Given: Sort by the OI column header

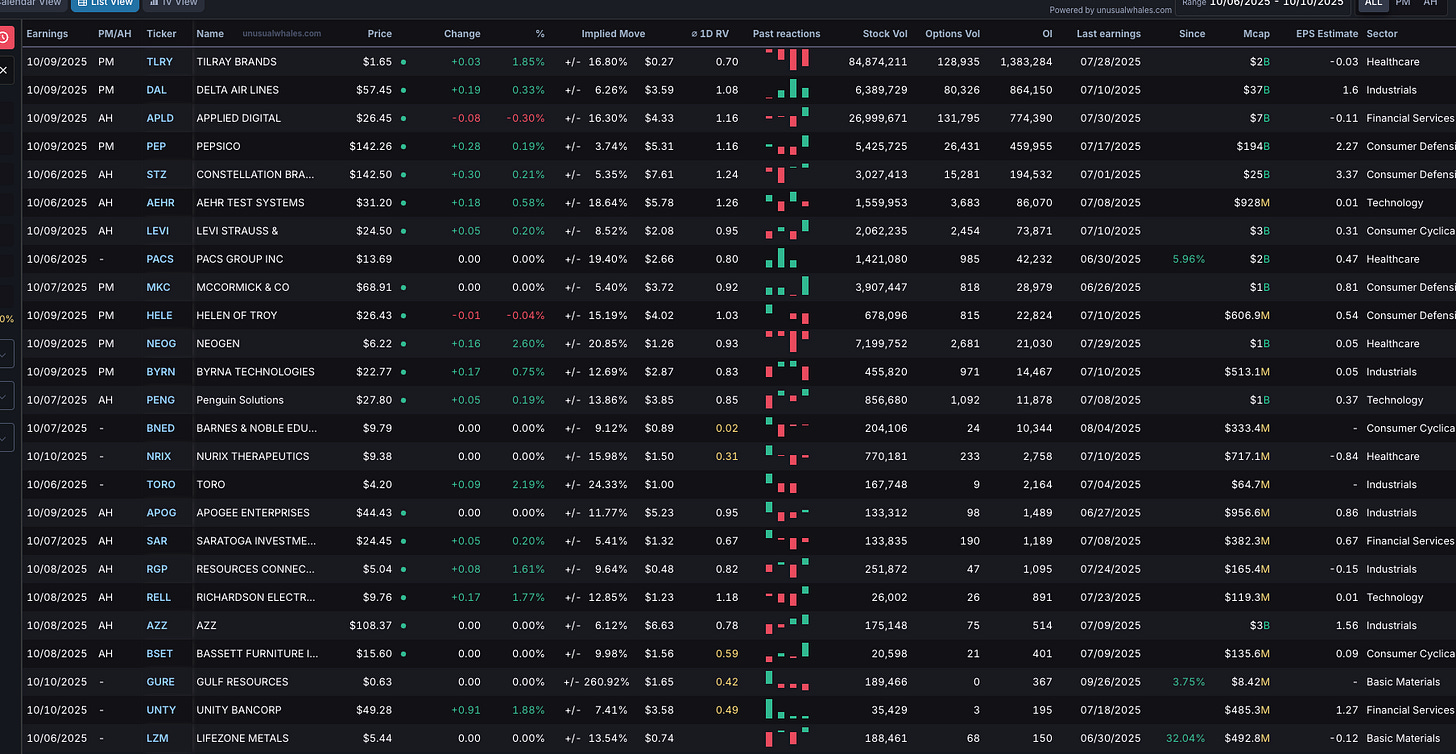Looking at the screenshot, I should (x=1047, y=34).
